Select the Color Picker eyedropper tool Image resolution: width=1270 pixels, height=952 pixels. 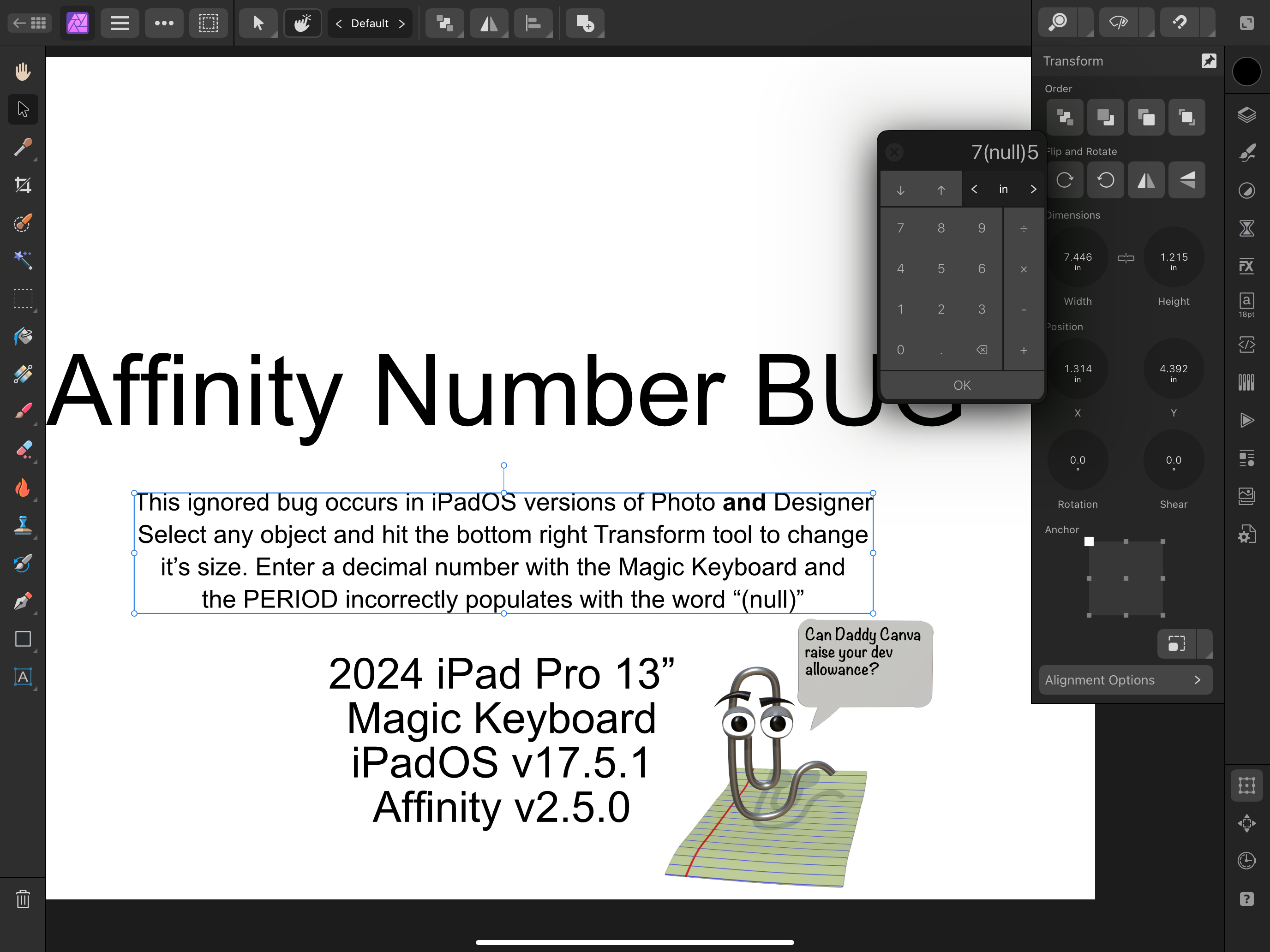point(23,148)
